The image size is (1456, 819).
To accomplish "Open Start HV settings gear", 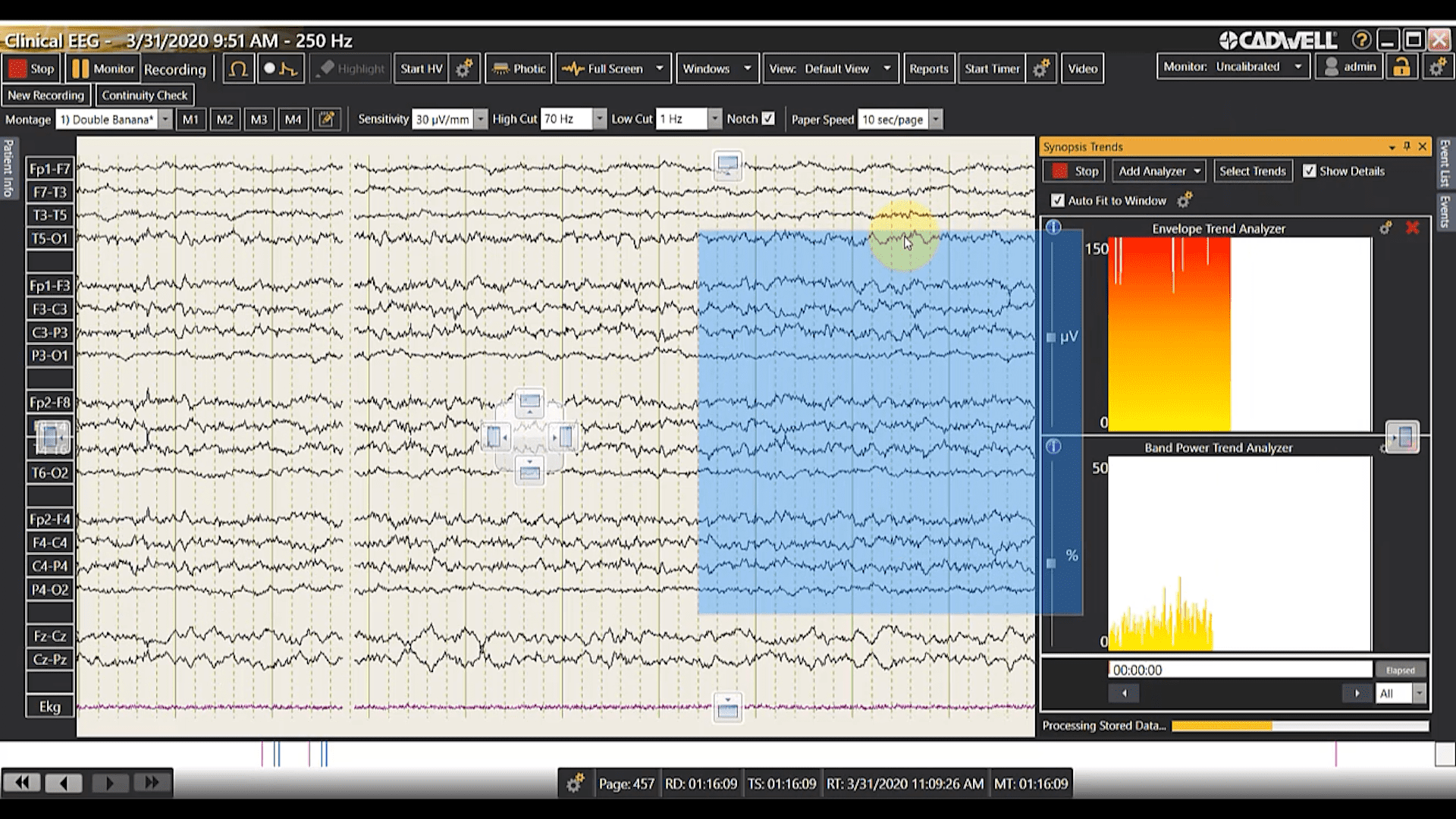I will point(464,69).
